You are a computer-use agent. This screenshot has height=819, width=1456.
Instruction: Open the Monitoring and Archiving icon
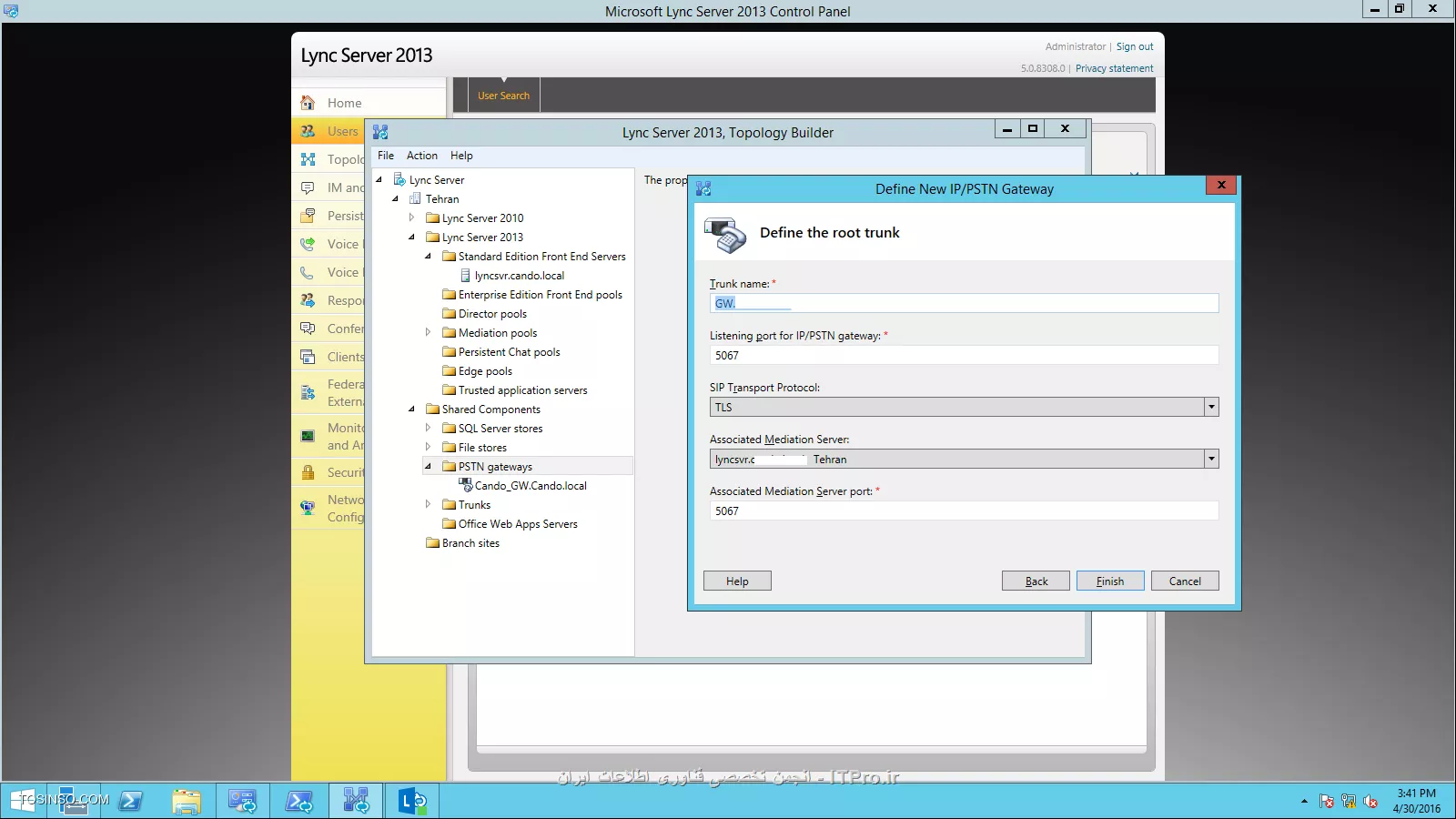click(308, 437)
